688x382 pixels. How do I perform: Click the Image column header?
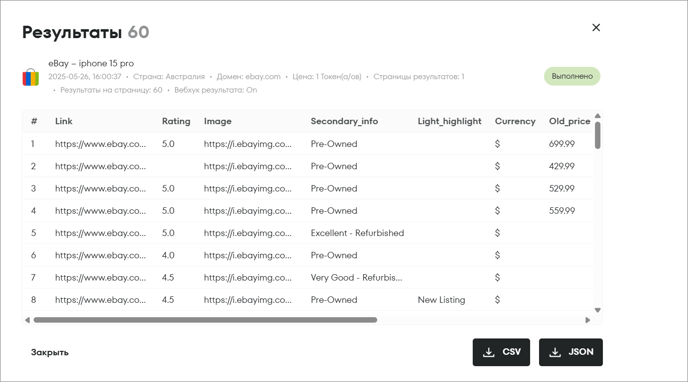[x=218, y=121]
